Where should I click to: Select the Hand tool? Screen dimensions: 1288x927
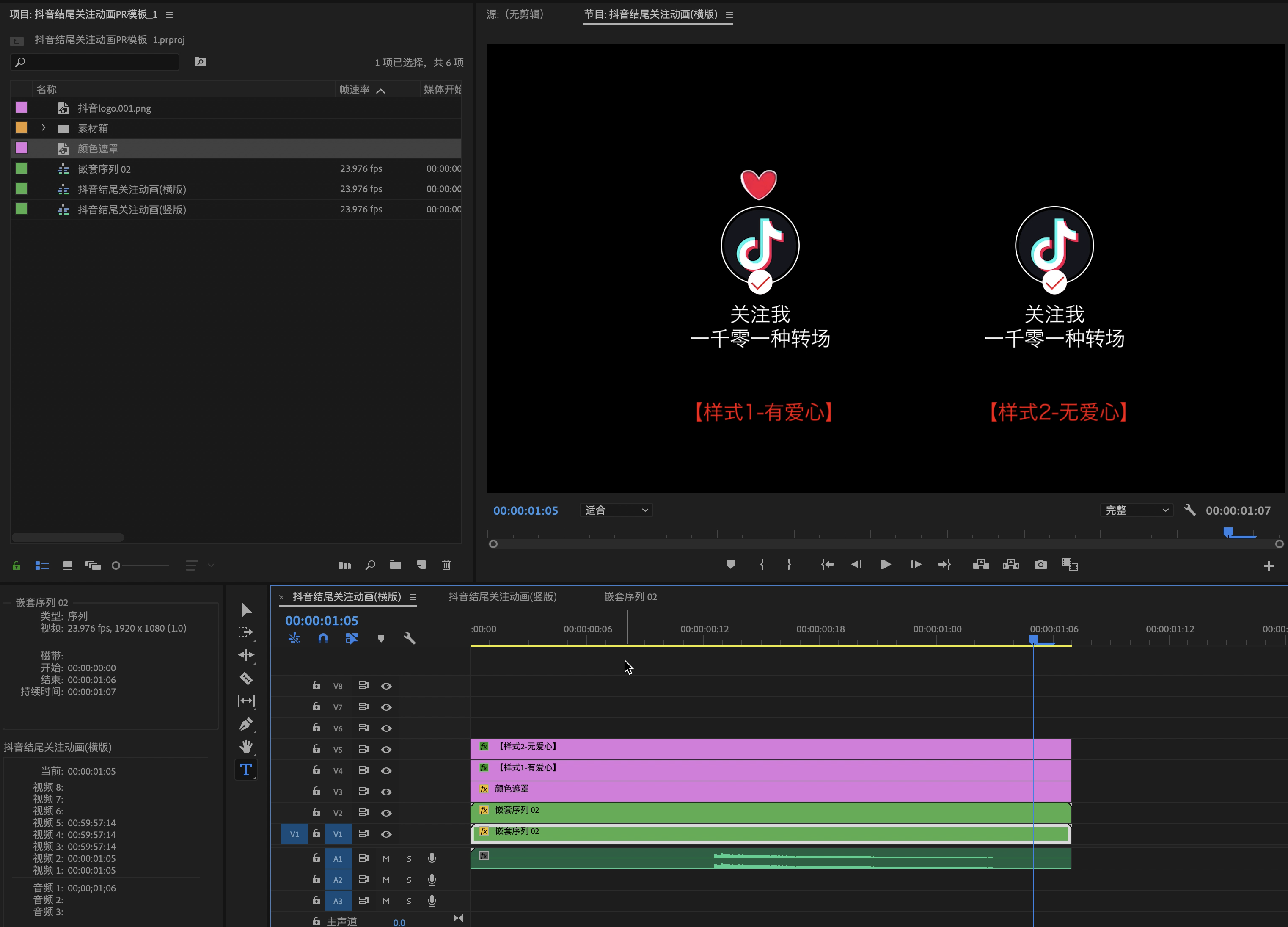point(246,747)
